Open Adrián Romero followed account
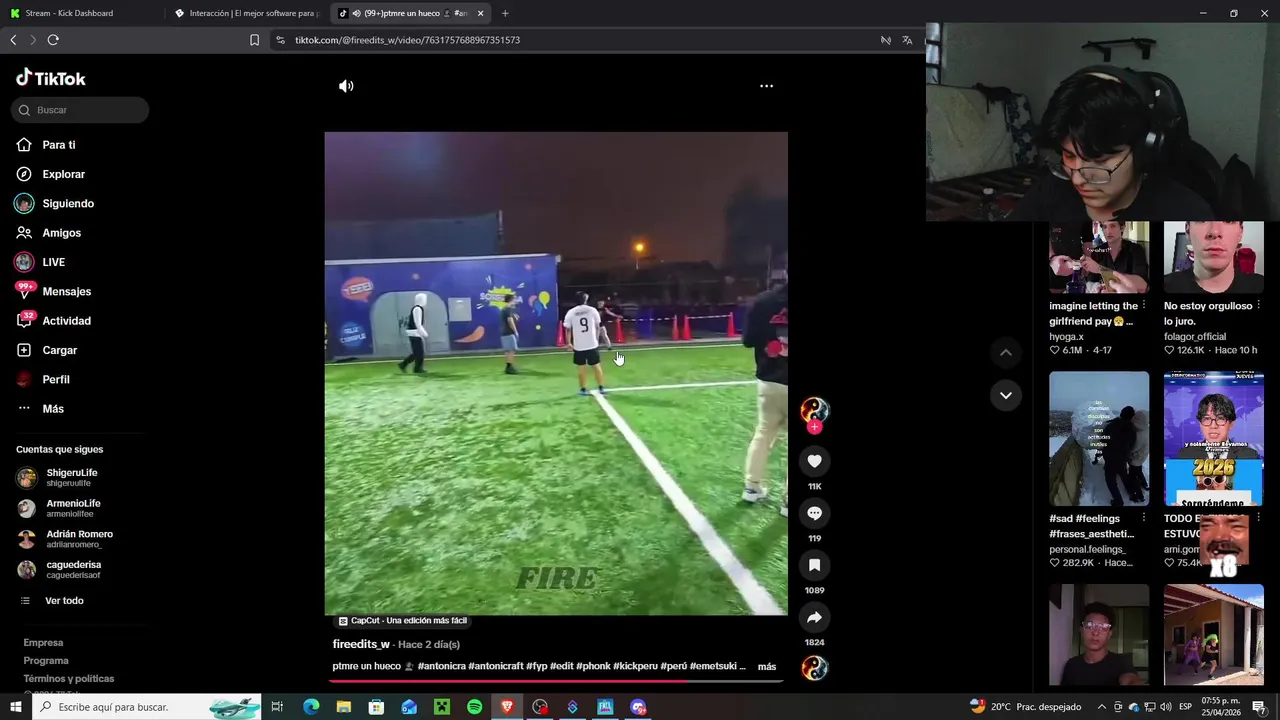 (x=78, y=539)
